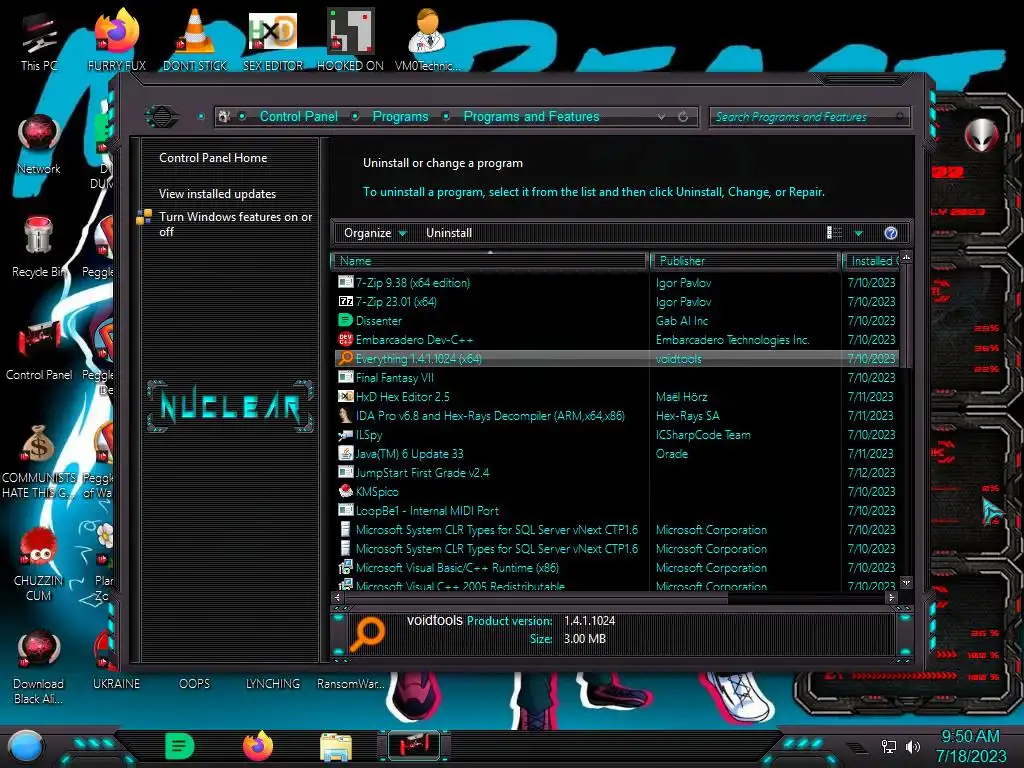1024x768 pixels.
Task: Open the Download Black Ali desktop icon
Action: click(39, 668)
